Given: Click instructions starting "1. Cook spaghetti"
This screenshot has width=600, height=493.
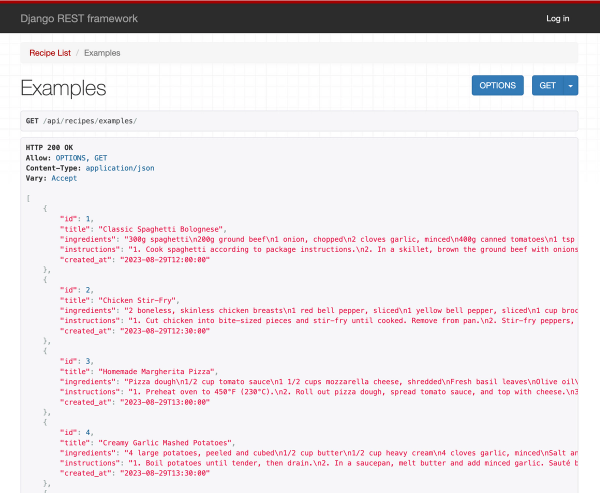Looking at the screenshot, I should point(319,249).
